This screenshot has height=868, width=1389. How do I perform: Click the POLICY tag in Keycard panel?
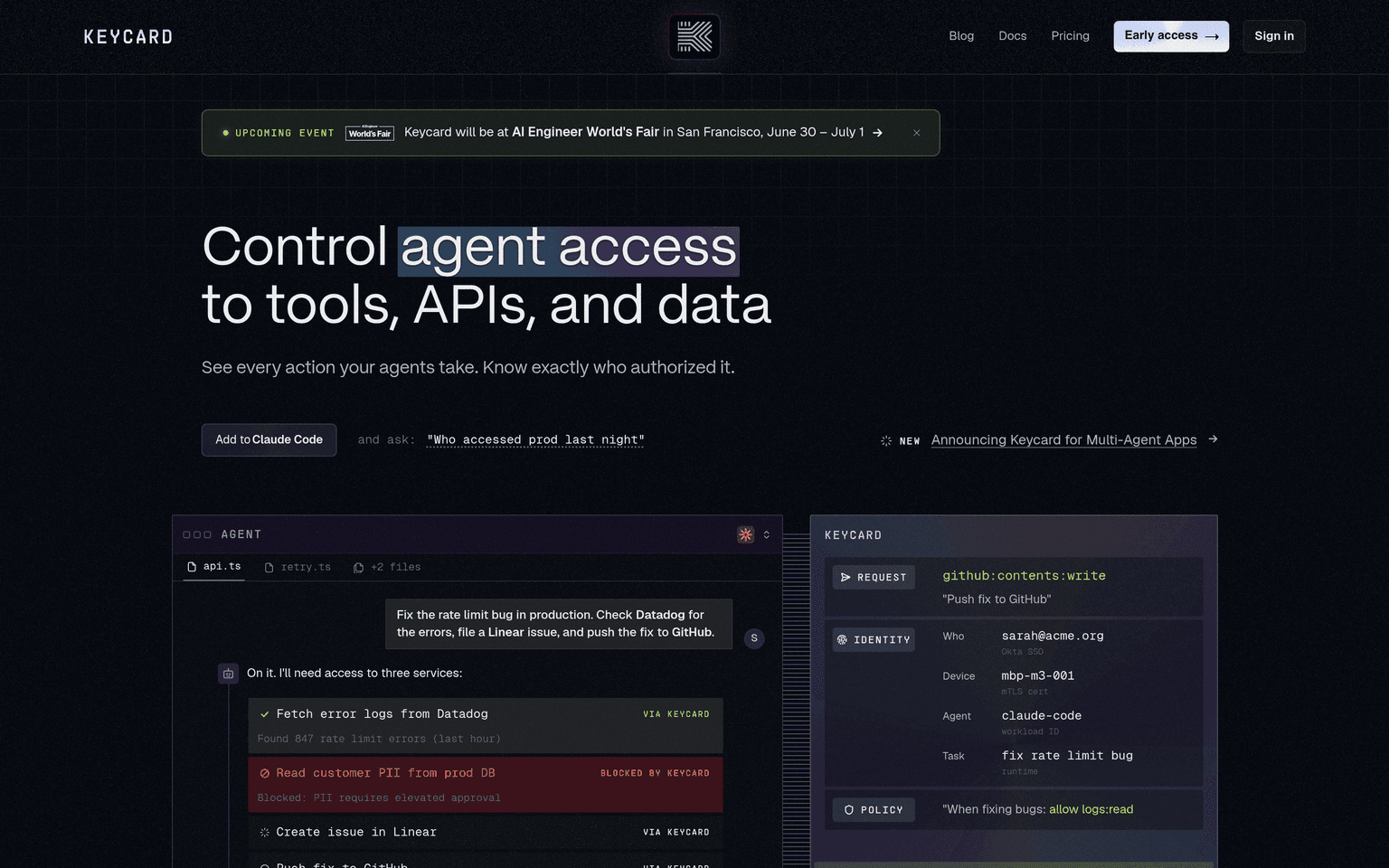point(874,809)
